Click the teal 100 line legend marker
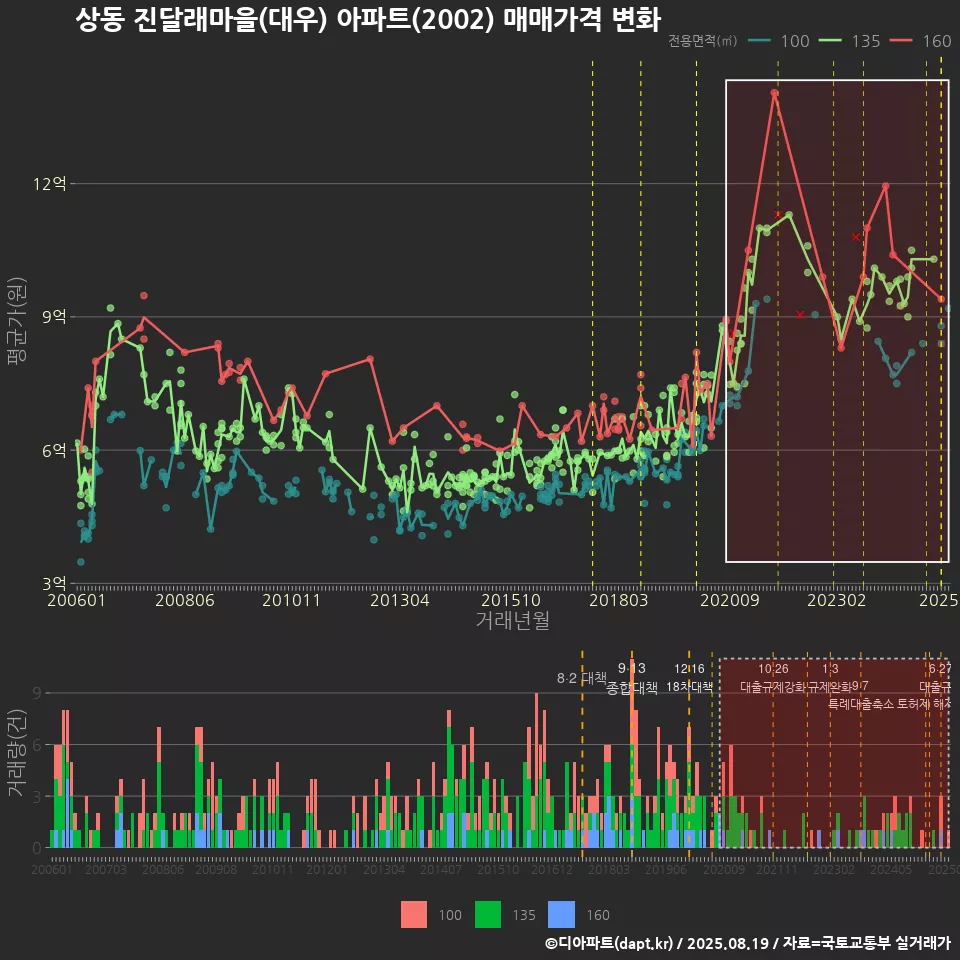960x960 pixels. click(x=759, y=41)
